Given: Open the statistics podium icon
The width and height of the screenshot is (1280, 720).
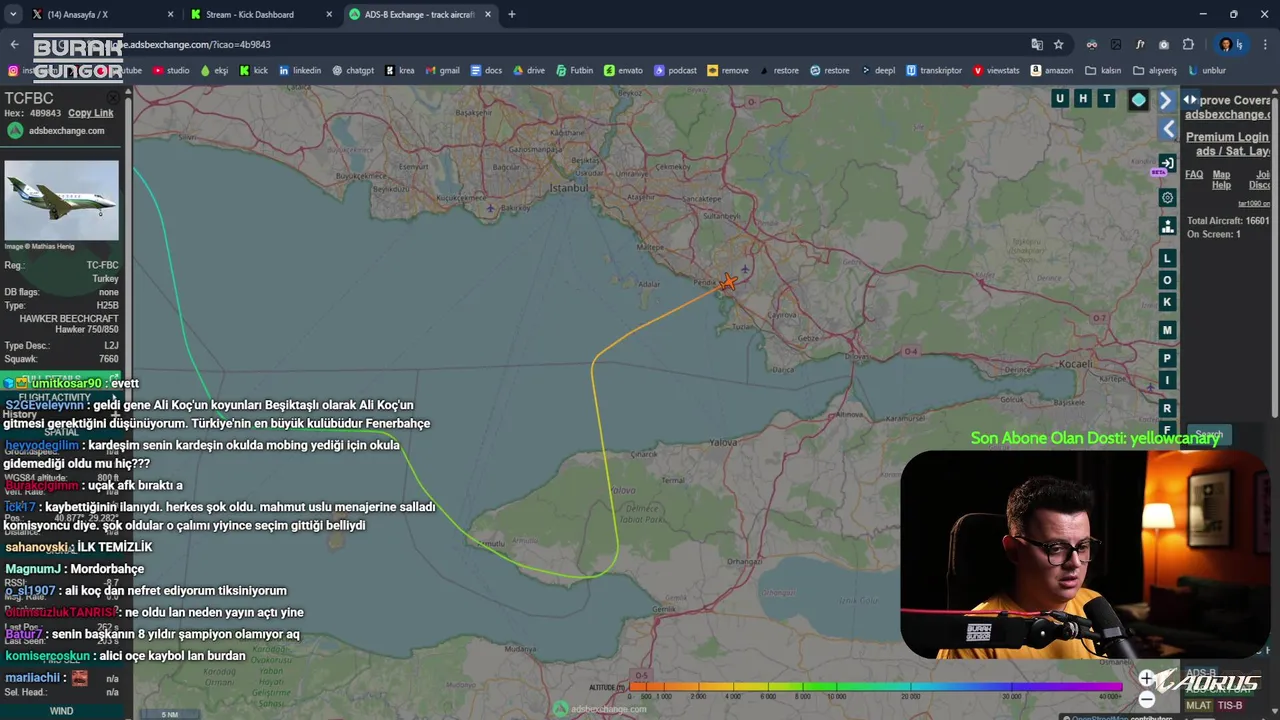Looking at the screenshot, I should (1167, 227).
